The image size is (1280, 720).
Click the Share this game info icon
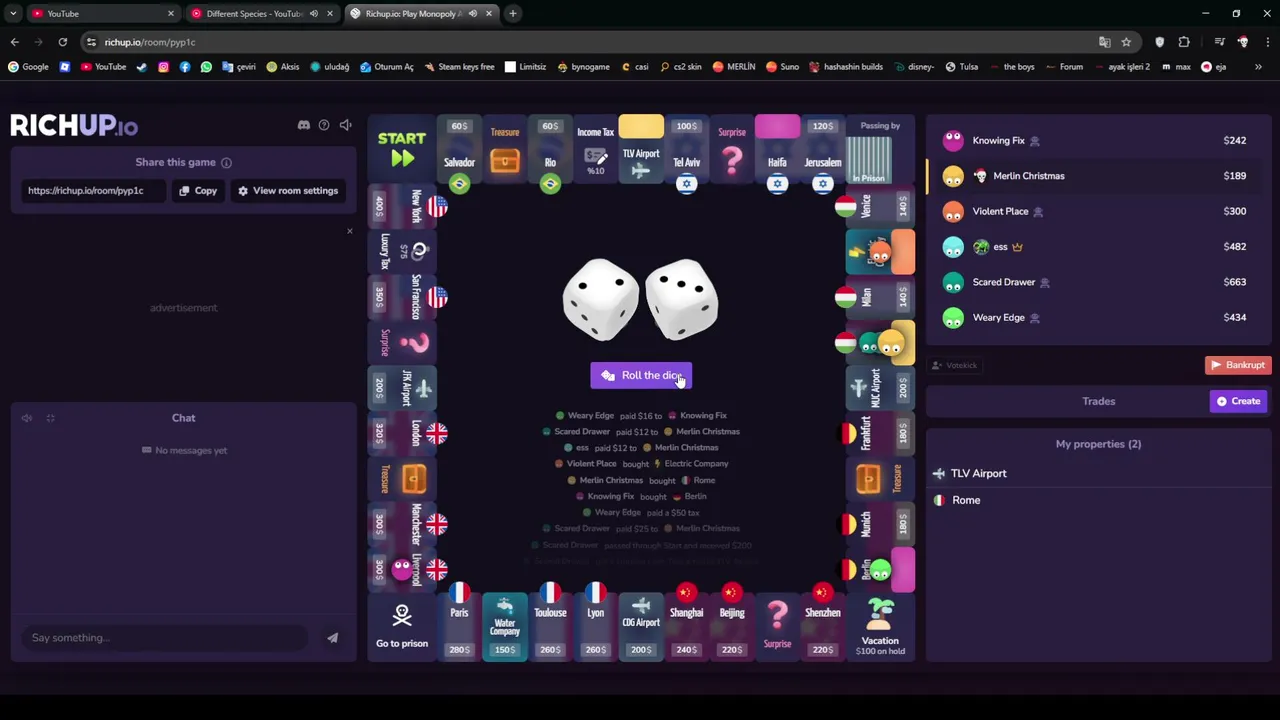point(226,163)
